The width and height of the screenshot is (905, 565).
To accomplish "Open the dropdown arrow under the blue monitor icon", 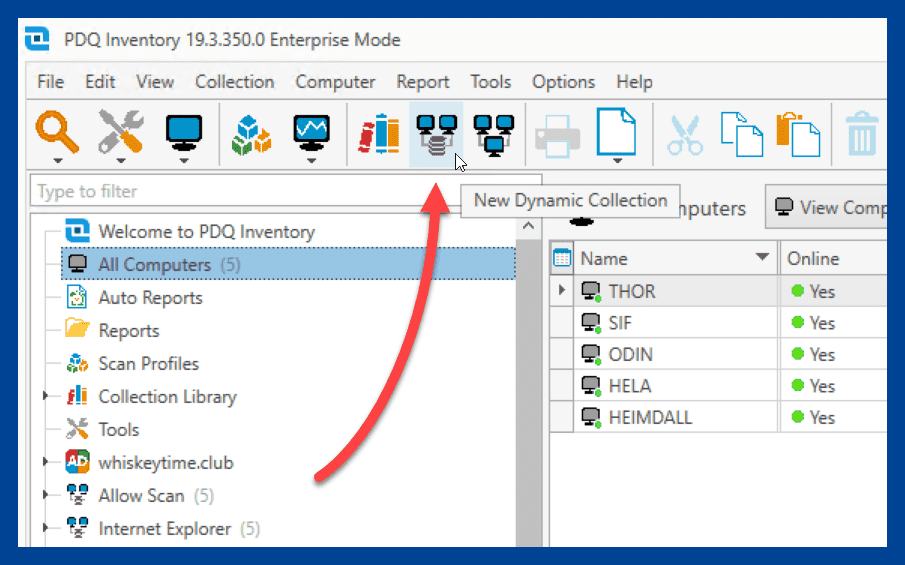I will (184, 161).
